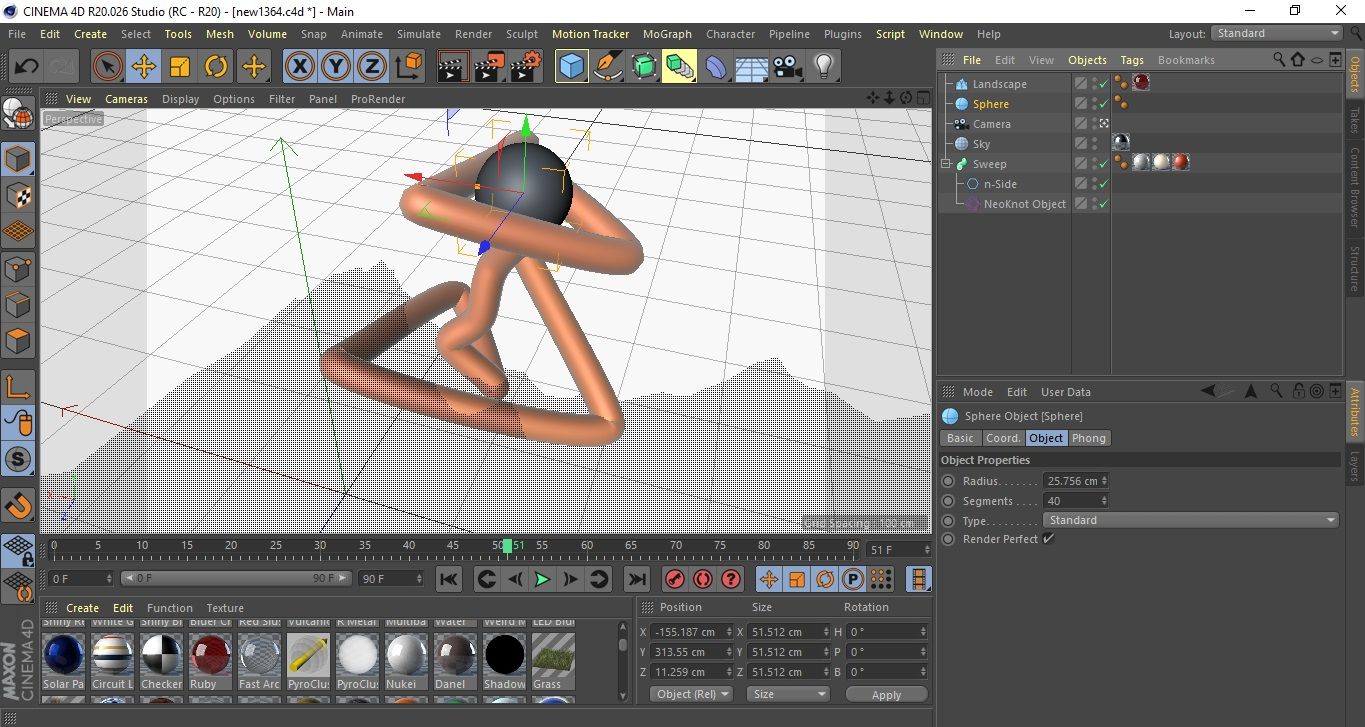1365x727 pixels.
Task: Toggle the n-Side object enable checkmark
Action: point(1103,184)
